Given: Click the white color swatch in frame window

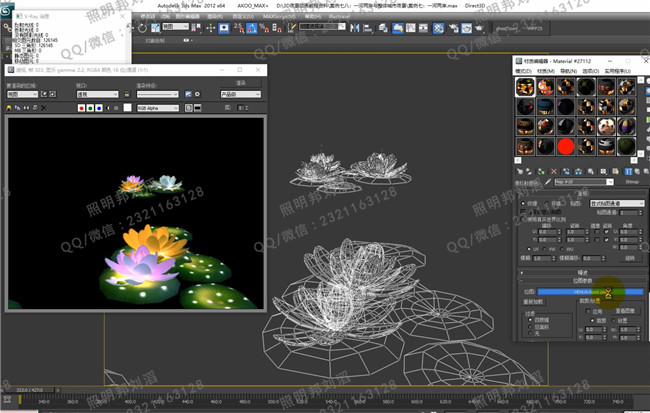Looking at the screenshot, I should tap(128, 108).
